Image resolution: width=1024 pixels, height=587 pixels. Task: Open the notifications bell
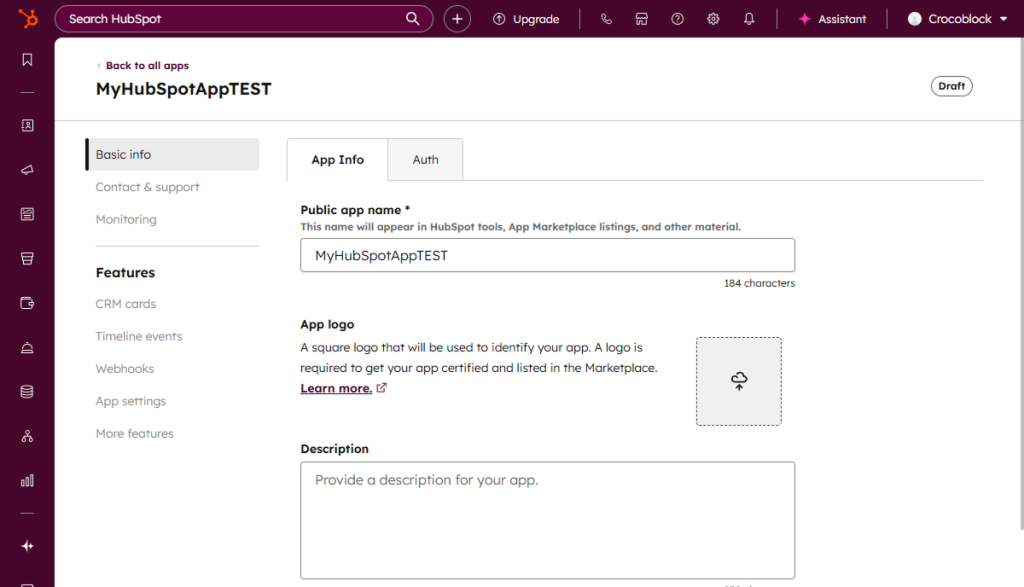[x=749, y=19]
